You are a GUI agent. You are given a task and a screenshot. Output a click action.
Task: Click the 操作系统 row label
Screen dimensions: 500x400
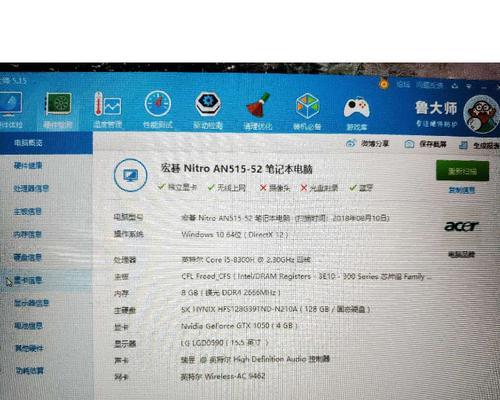128,234
